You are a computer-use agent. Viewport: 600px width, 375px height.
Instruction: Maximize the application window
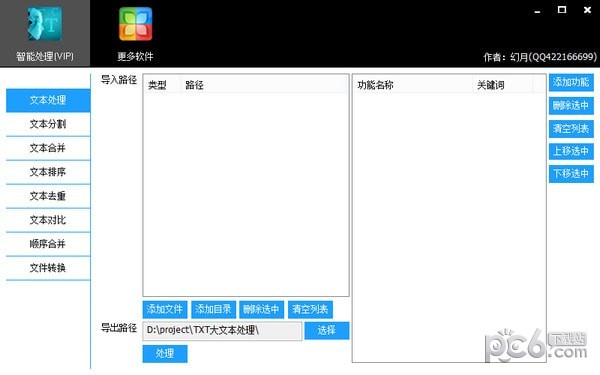coord(562,10)
